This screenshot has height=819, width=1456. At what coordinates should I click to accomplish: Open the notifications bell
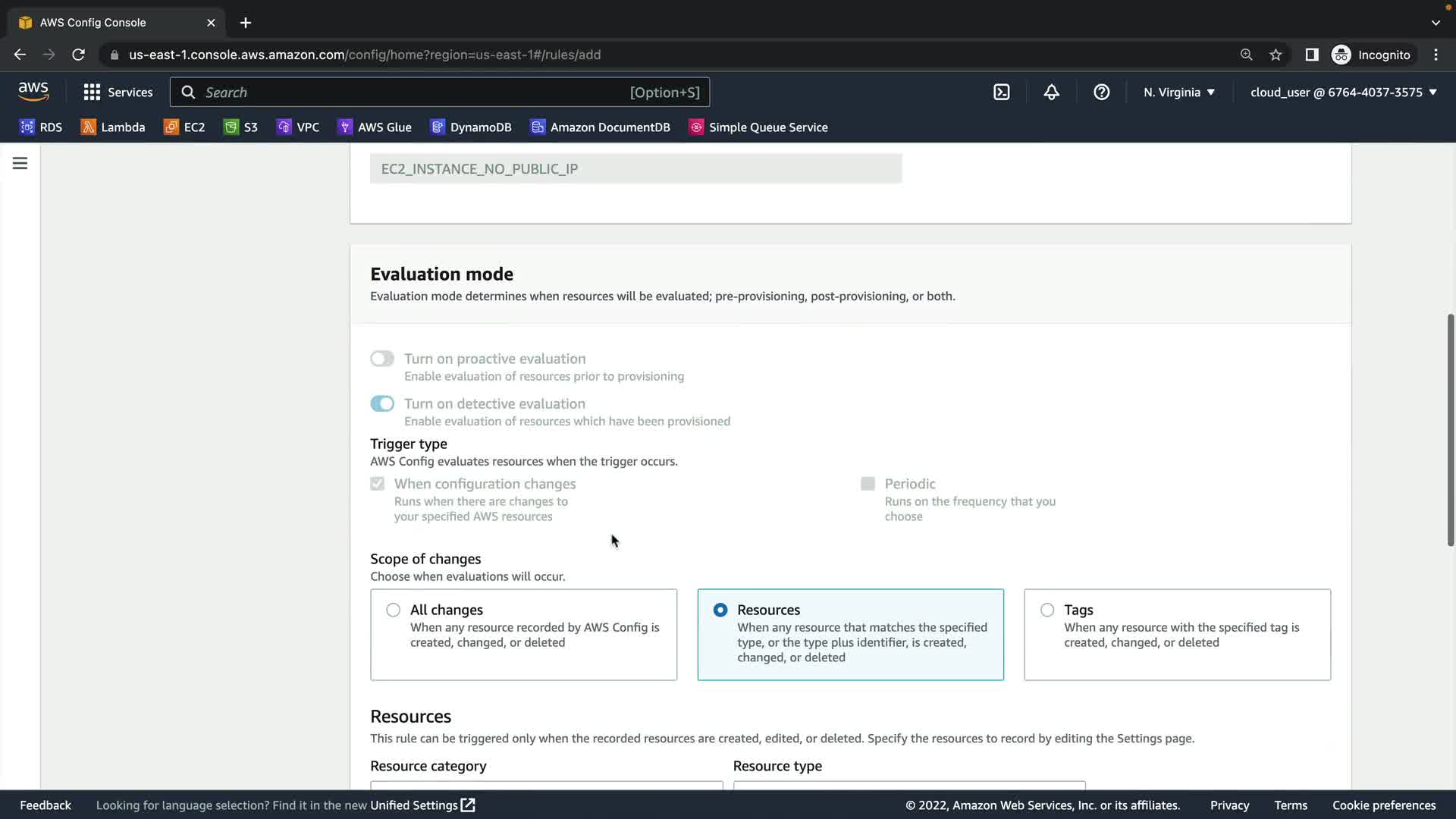[x=1051, y=92]
